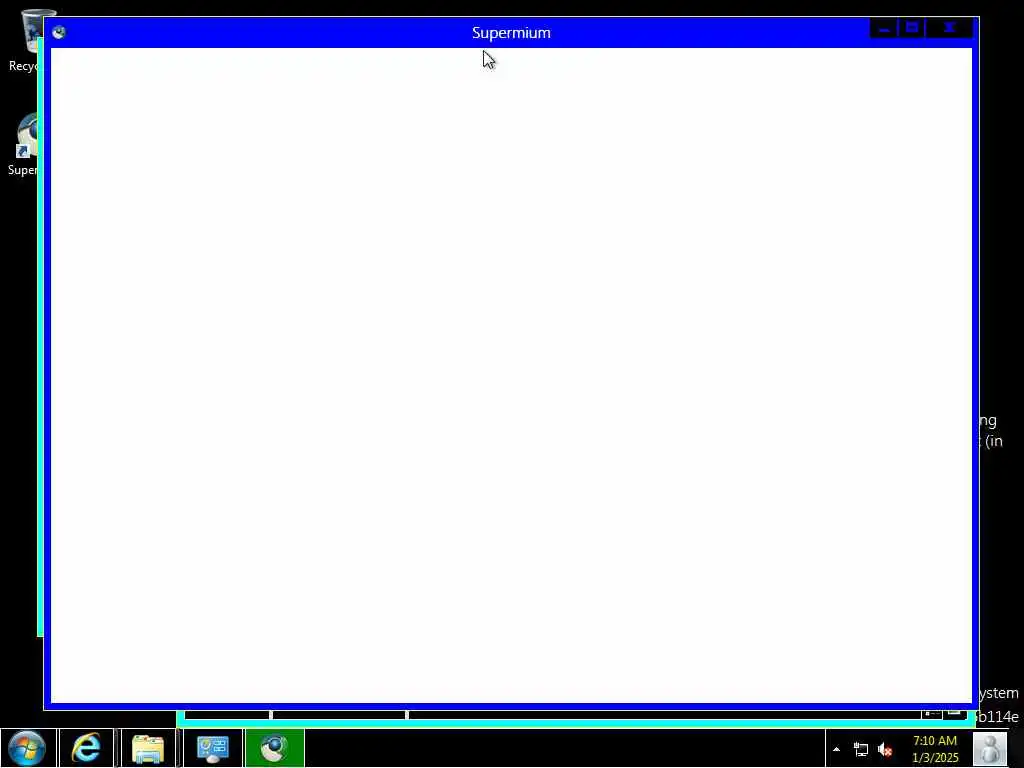Screen dimensions: 1024x768
Task: Maximize the Supermium window
Action: (x=912, y=28)
